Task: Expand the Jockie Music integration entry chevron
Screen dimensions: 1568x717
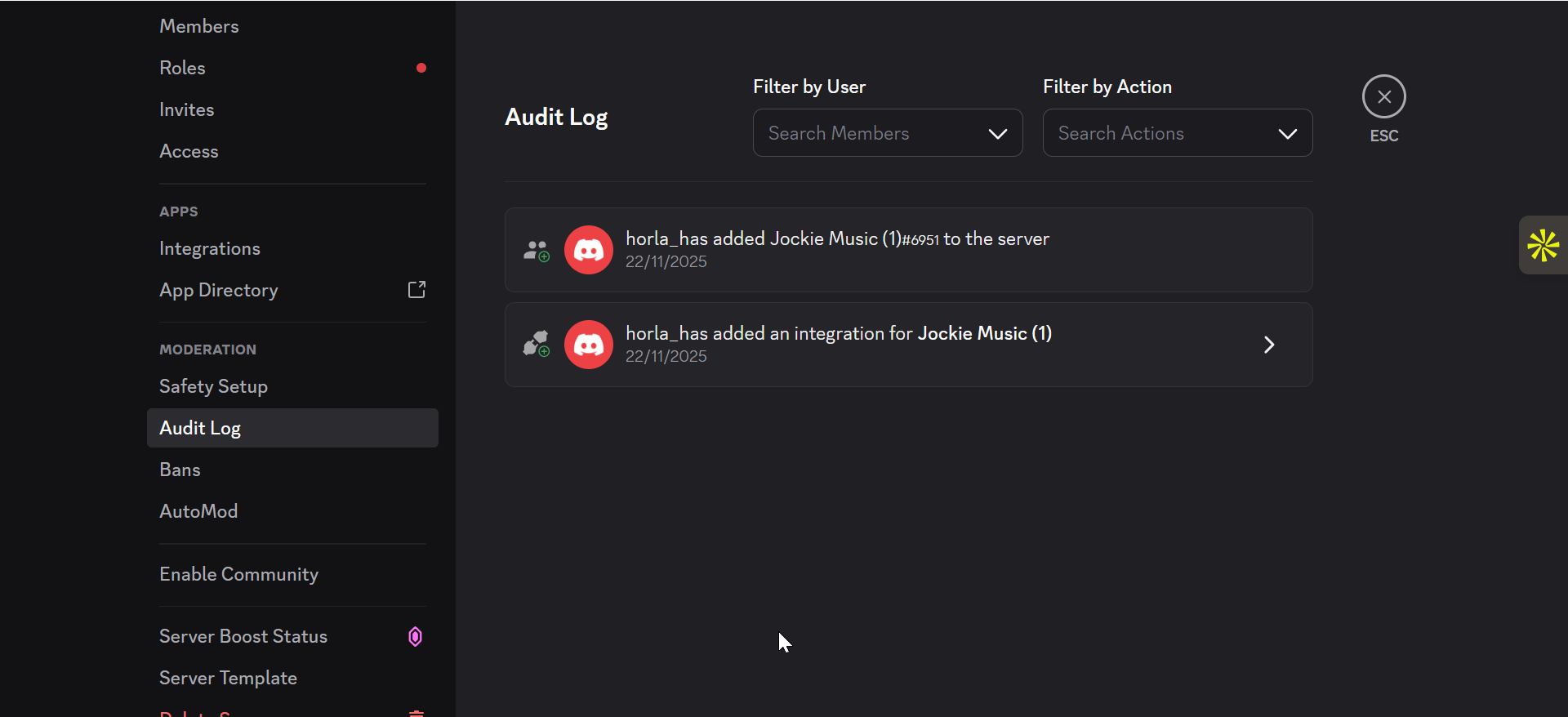Action: click(x=1269, y=345)
